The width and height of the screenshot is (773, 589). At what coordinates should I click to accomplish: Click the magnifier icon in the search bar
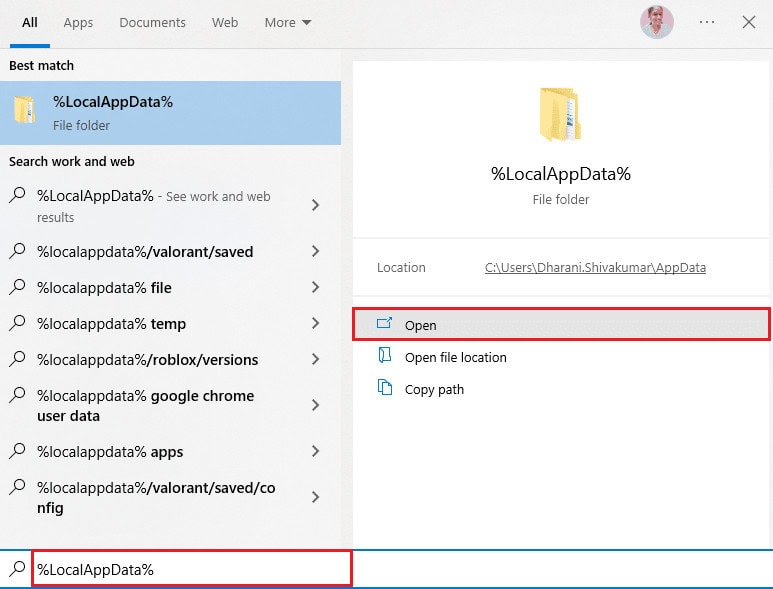17,568
